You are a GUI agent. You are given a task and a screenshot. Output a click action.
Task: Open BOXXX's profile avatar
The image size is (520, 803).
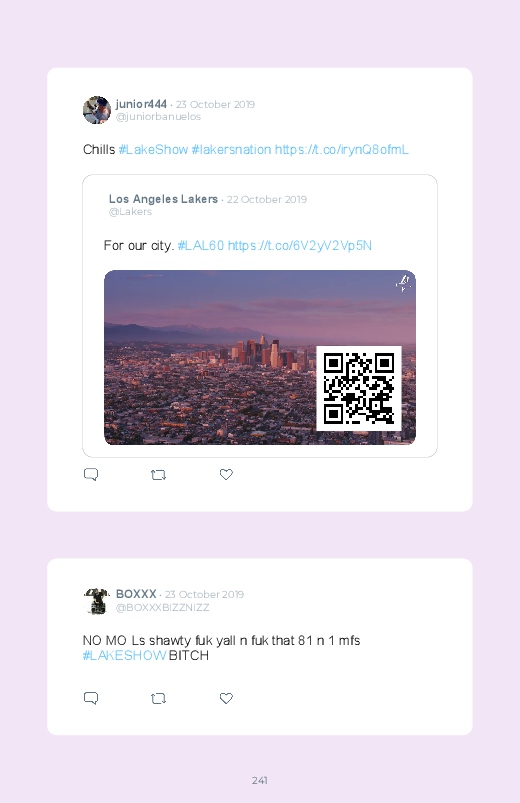pos(97,601)
